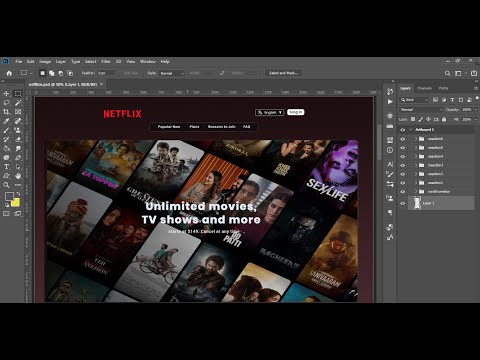
Task: Expand the section5 folder
Action: [416, 147]
